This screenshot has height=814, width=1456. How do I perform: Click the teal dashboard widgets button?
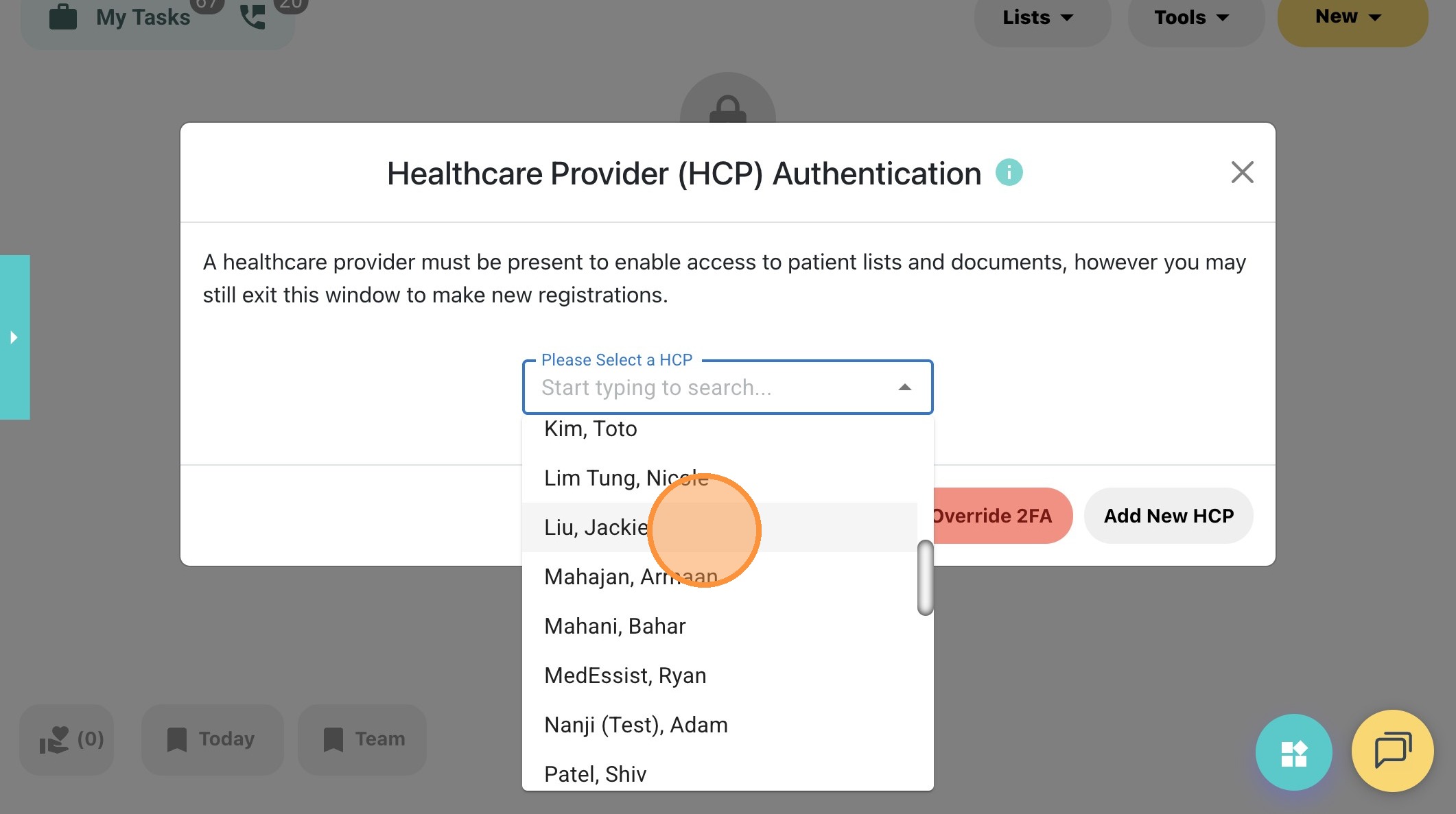coord(1293,752)
